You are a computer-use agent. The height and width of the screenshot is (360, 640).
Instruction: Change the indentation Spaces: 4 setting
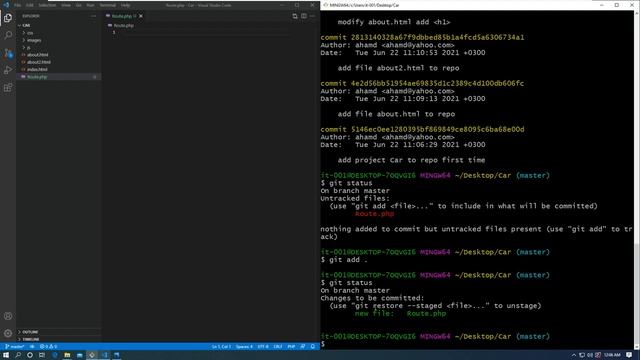click(x=244, y=347)
